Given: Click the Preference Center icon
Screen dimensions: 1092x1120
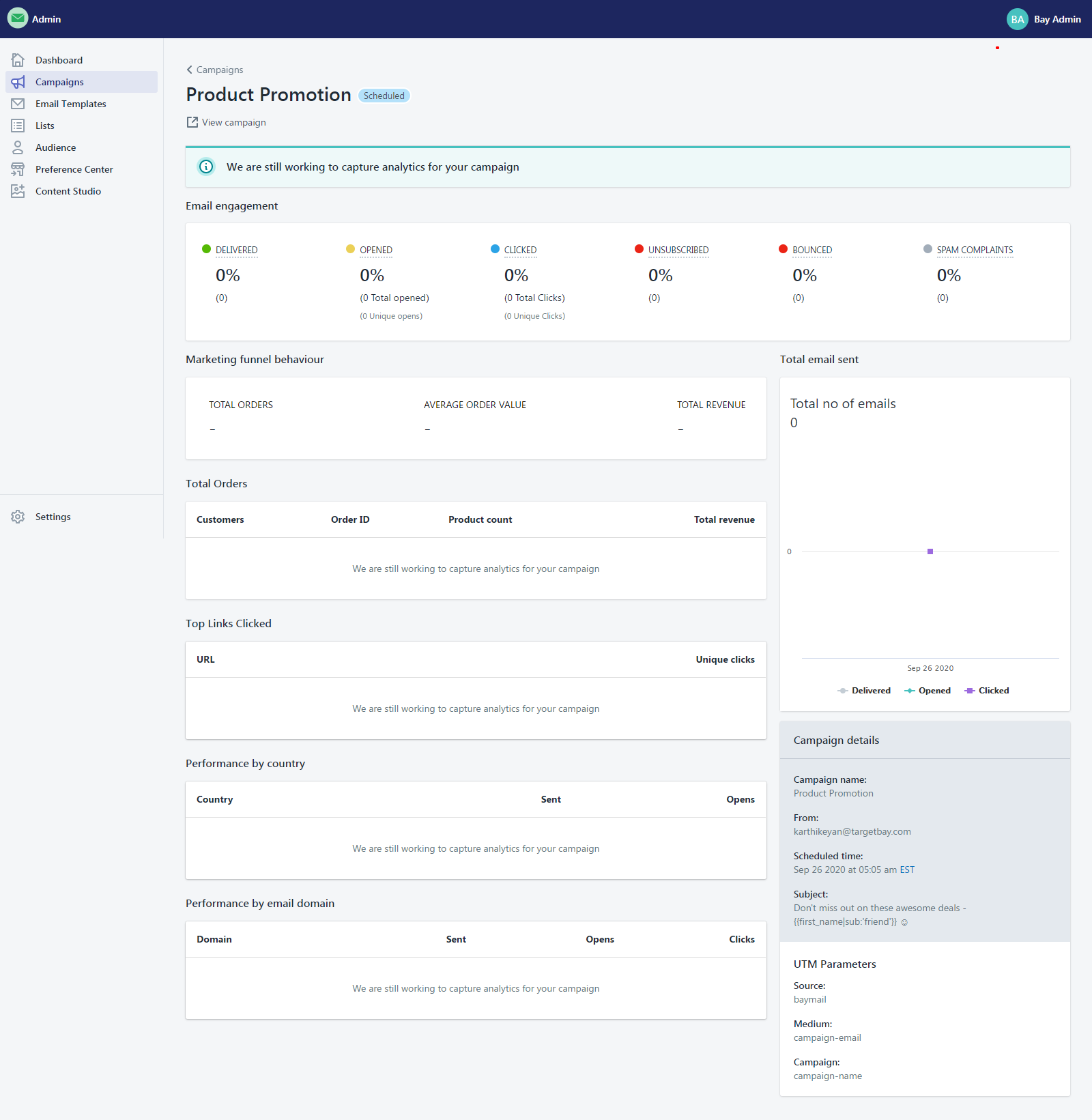Looking at the screenshot, I should [18, 169].
